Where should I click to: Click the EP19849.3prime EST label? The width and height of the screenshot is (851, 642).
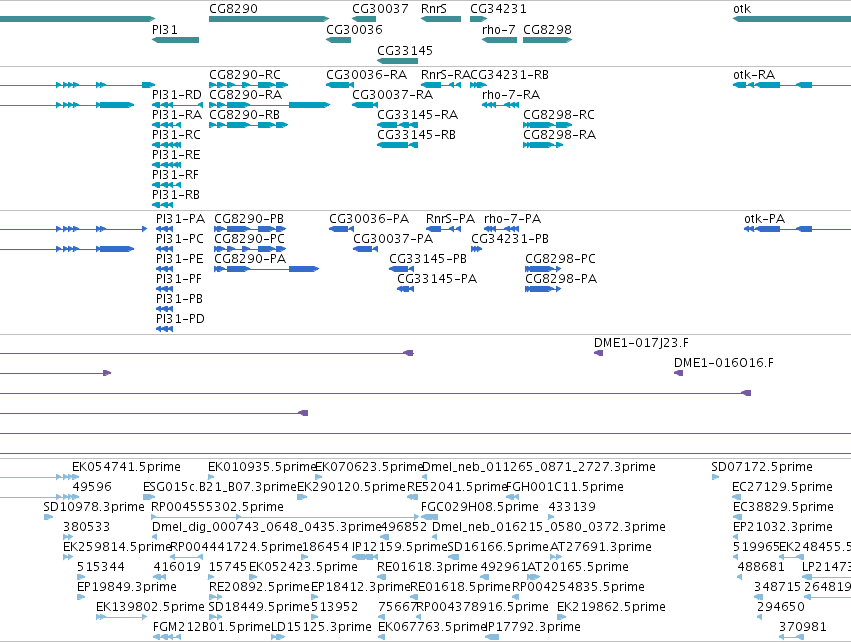(126, 587)
